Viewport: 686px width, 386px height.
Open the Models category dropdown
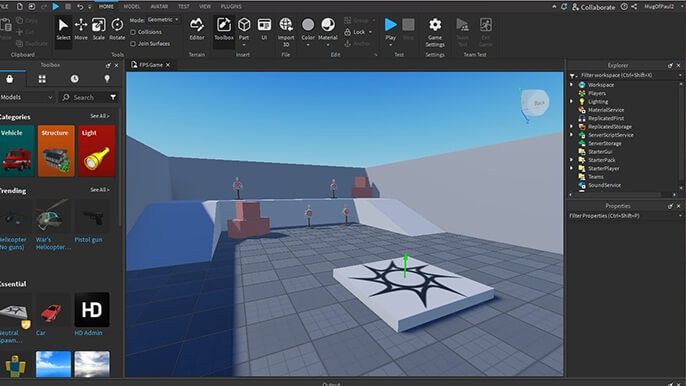click(27, 97)
